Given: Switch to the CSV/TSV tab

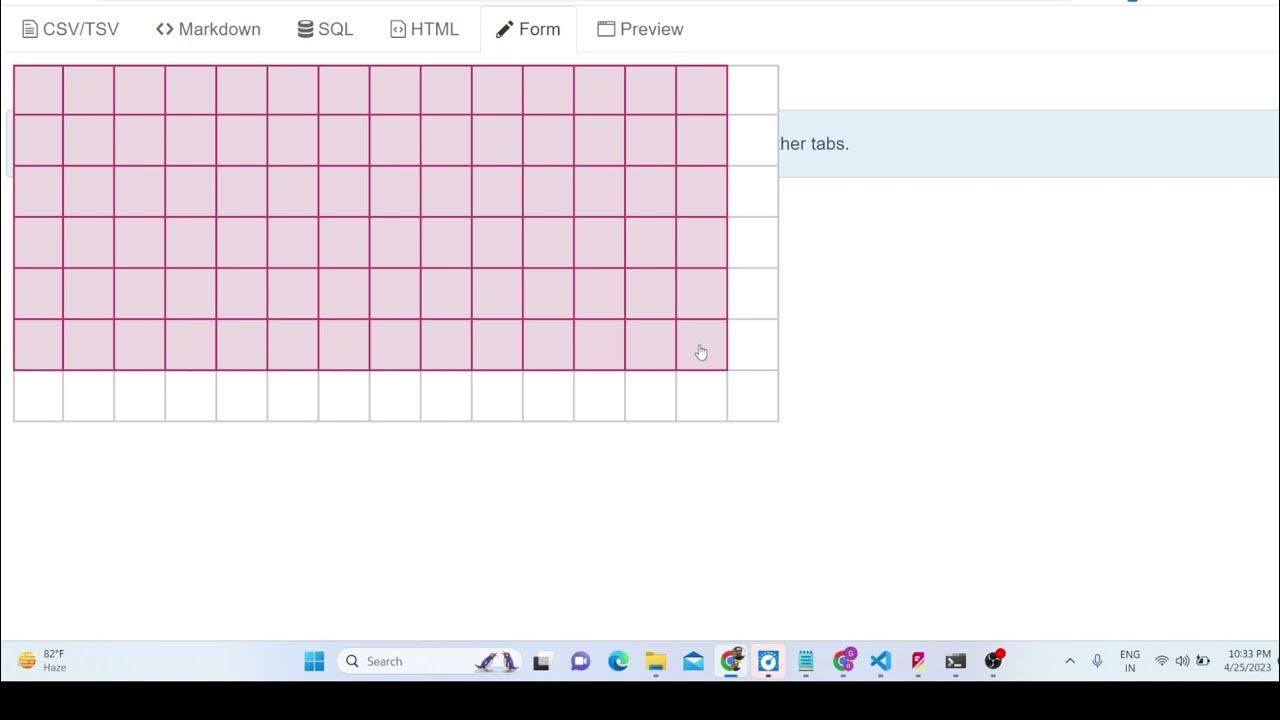Looking at the screenshot, I should tap(70, 29).
